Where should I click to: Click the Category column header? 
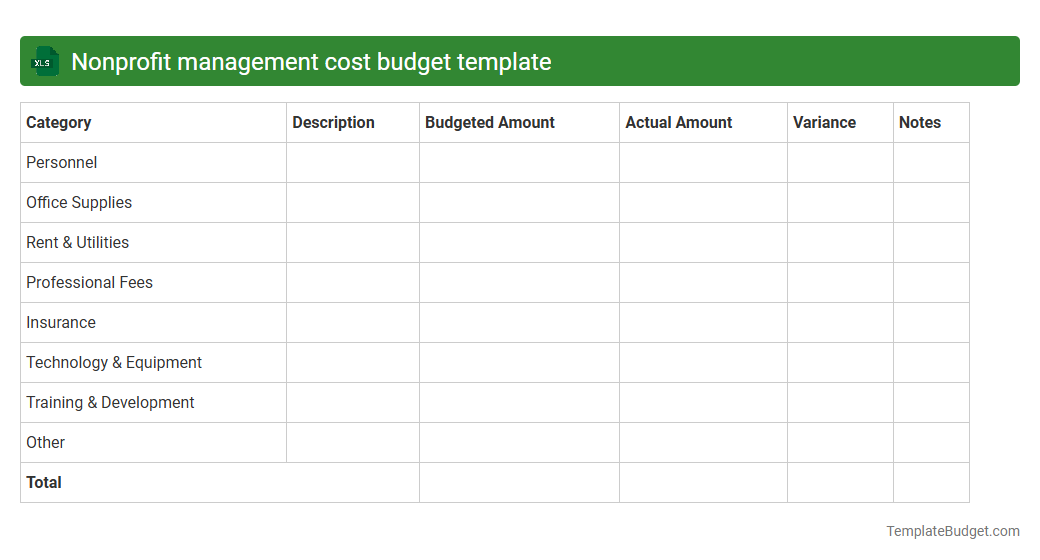153,123
